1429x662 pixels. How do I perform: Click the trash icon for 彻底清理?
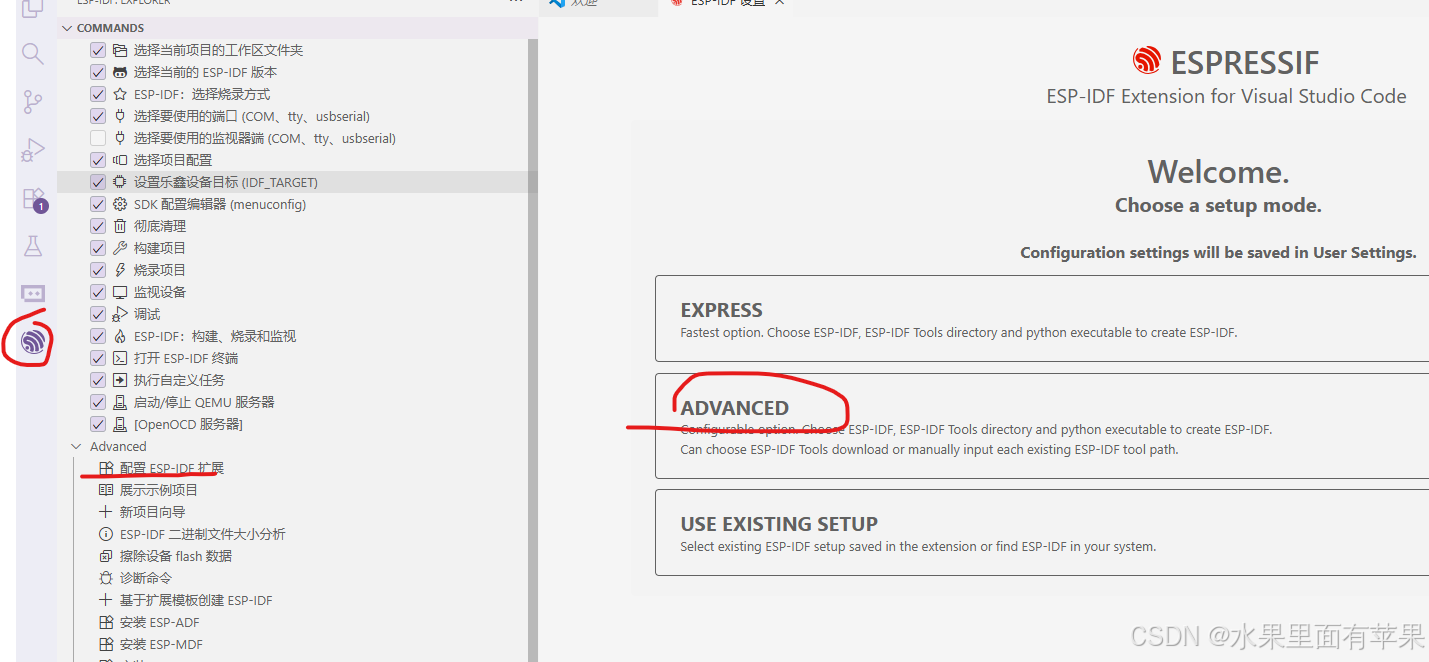point(120,226)
